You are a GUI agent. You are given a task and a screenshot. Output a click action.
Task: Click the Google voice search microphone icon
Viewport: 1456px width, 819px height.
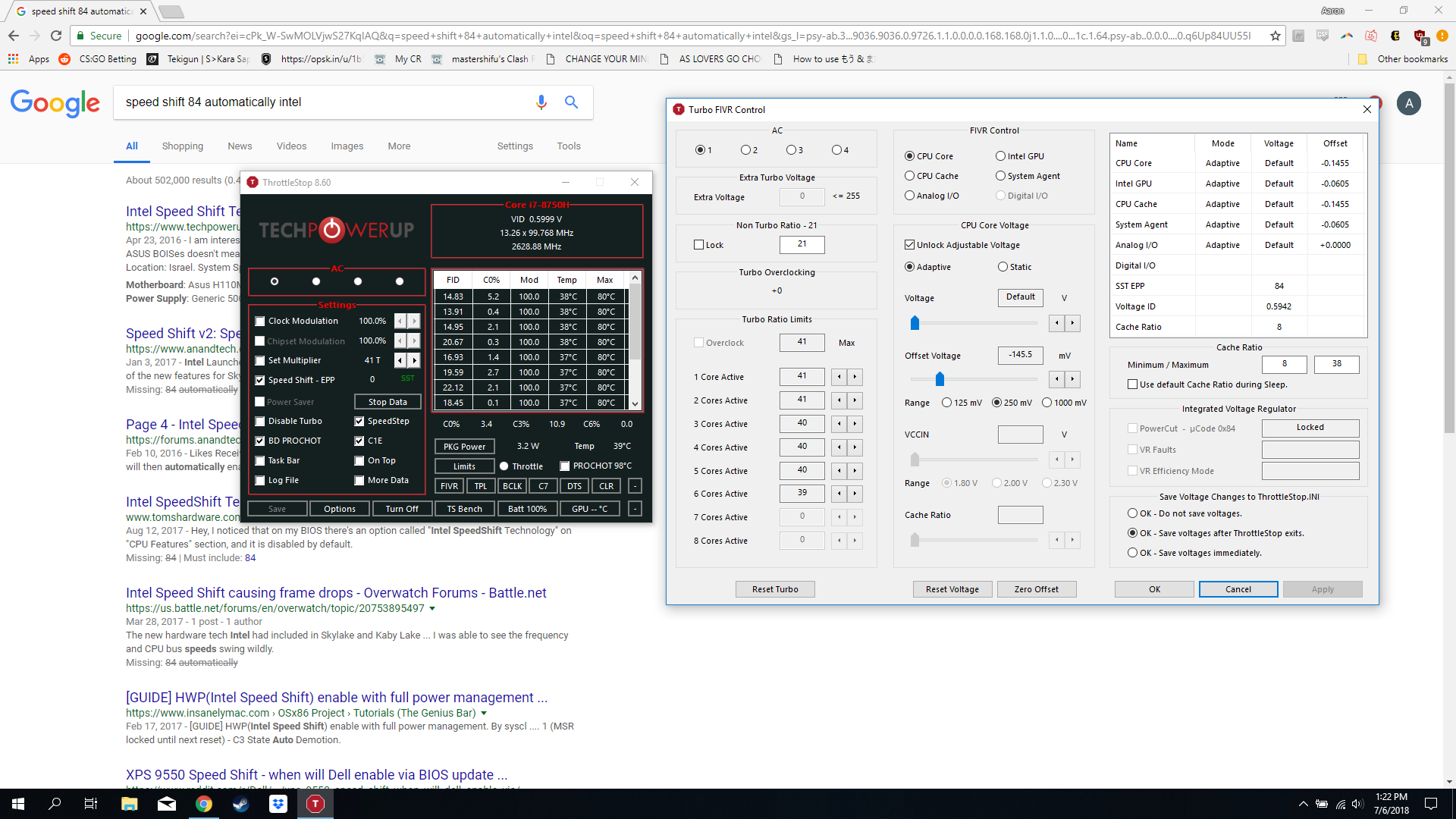coord(541,102)
